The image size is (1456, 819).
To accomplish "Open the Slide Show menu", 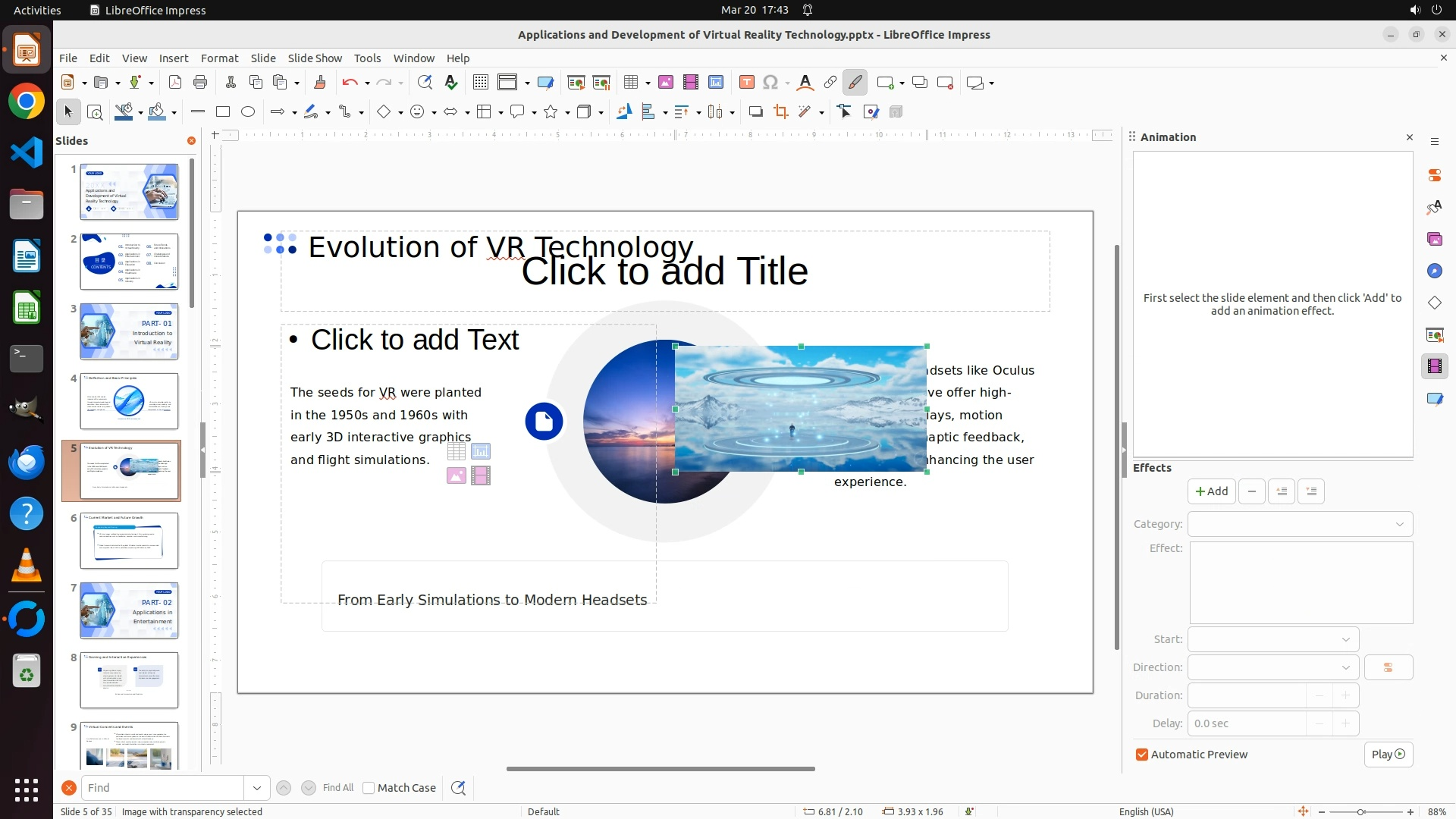I will pos(315,58).
